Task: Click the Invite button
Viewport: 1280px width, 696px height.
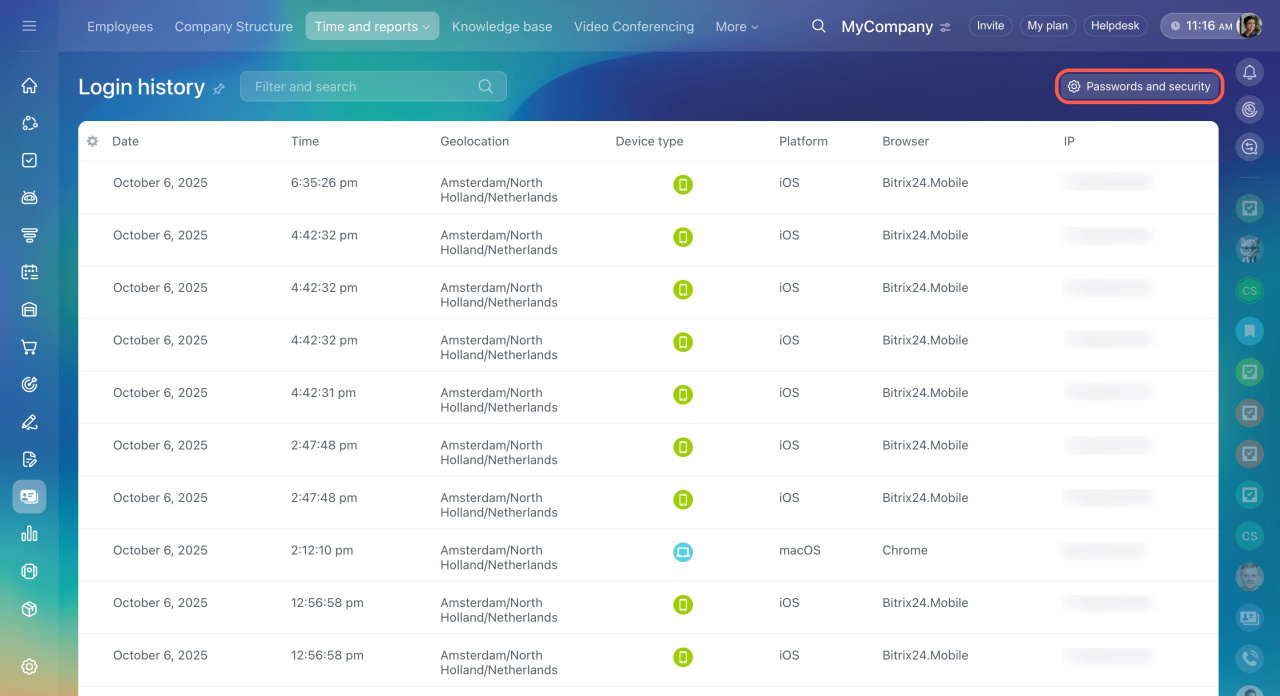Action: click(990, 26)
